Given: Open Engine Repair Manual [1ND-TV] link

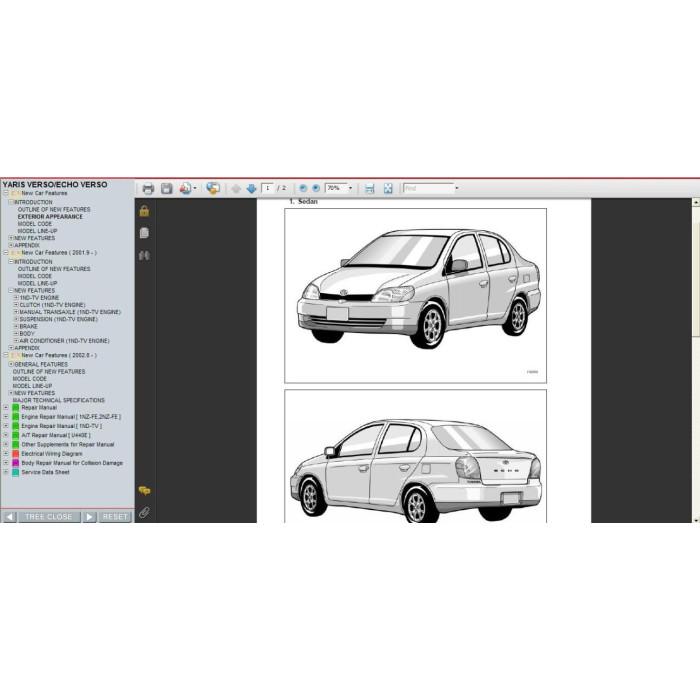Looking at the screenshot, I should click(62, 426).
